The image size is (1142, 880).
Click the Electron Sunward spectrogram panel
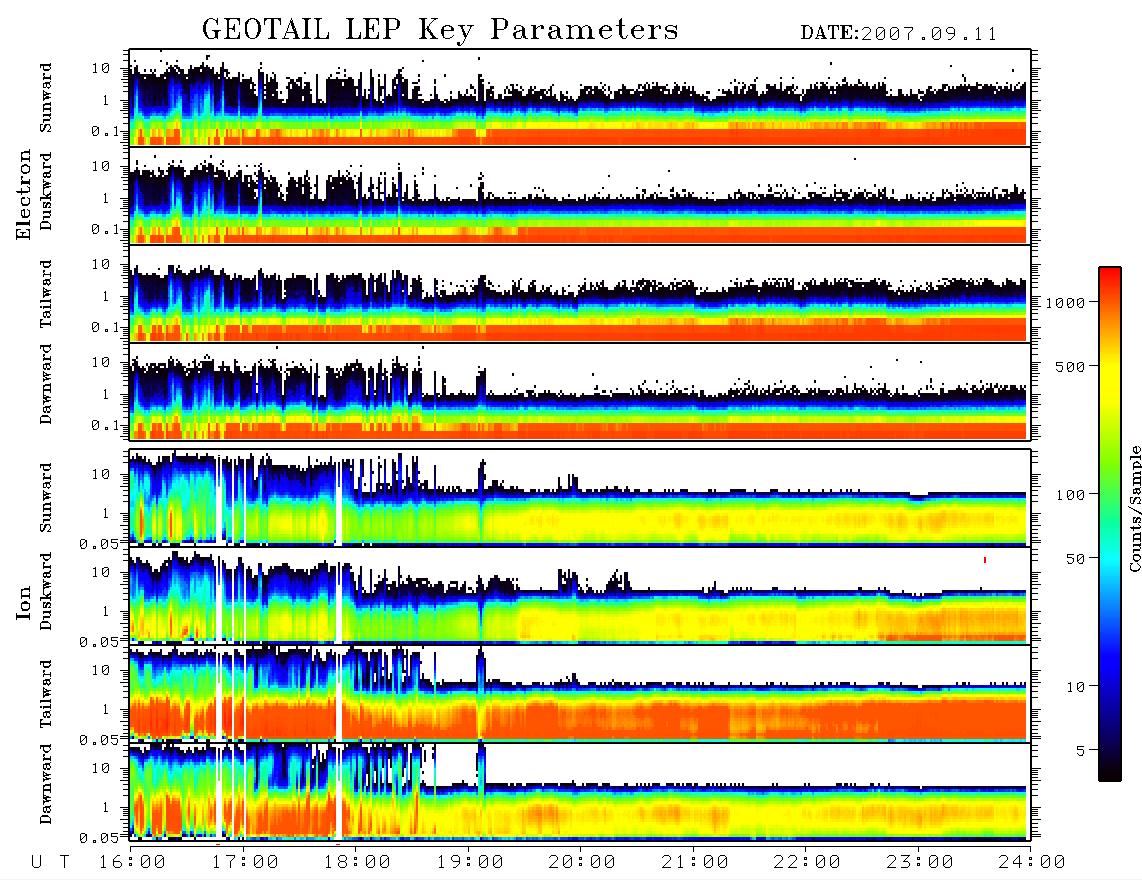580,98
